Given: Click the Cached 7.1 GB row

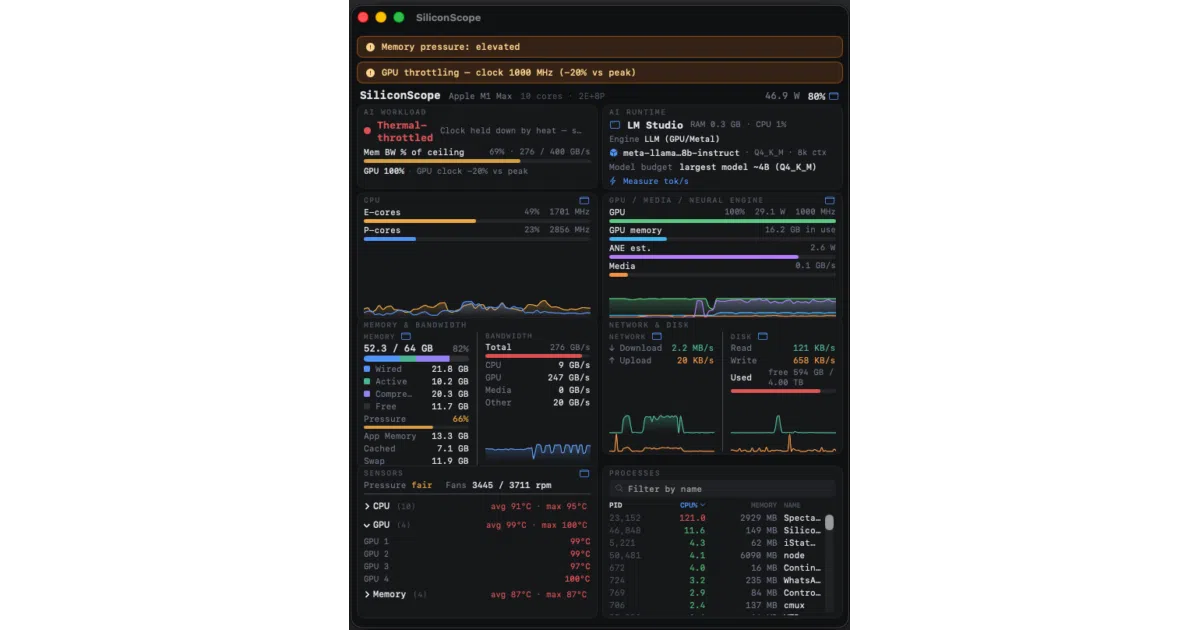Looking at the screenshot, I should (x=416, y=449).
